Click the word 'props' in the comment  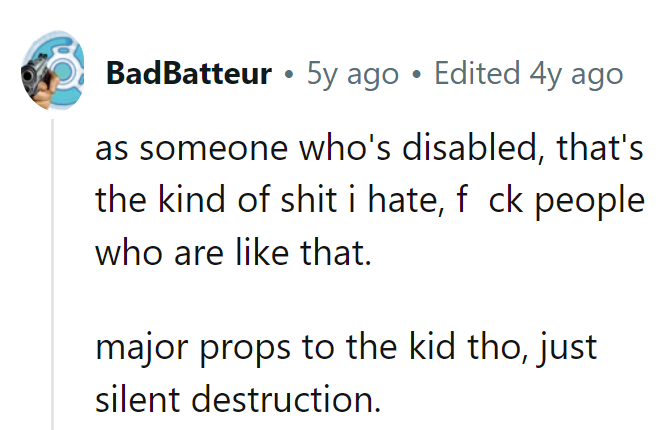pos(245,349)
